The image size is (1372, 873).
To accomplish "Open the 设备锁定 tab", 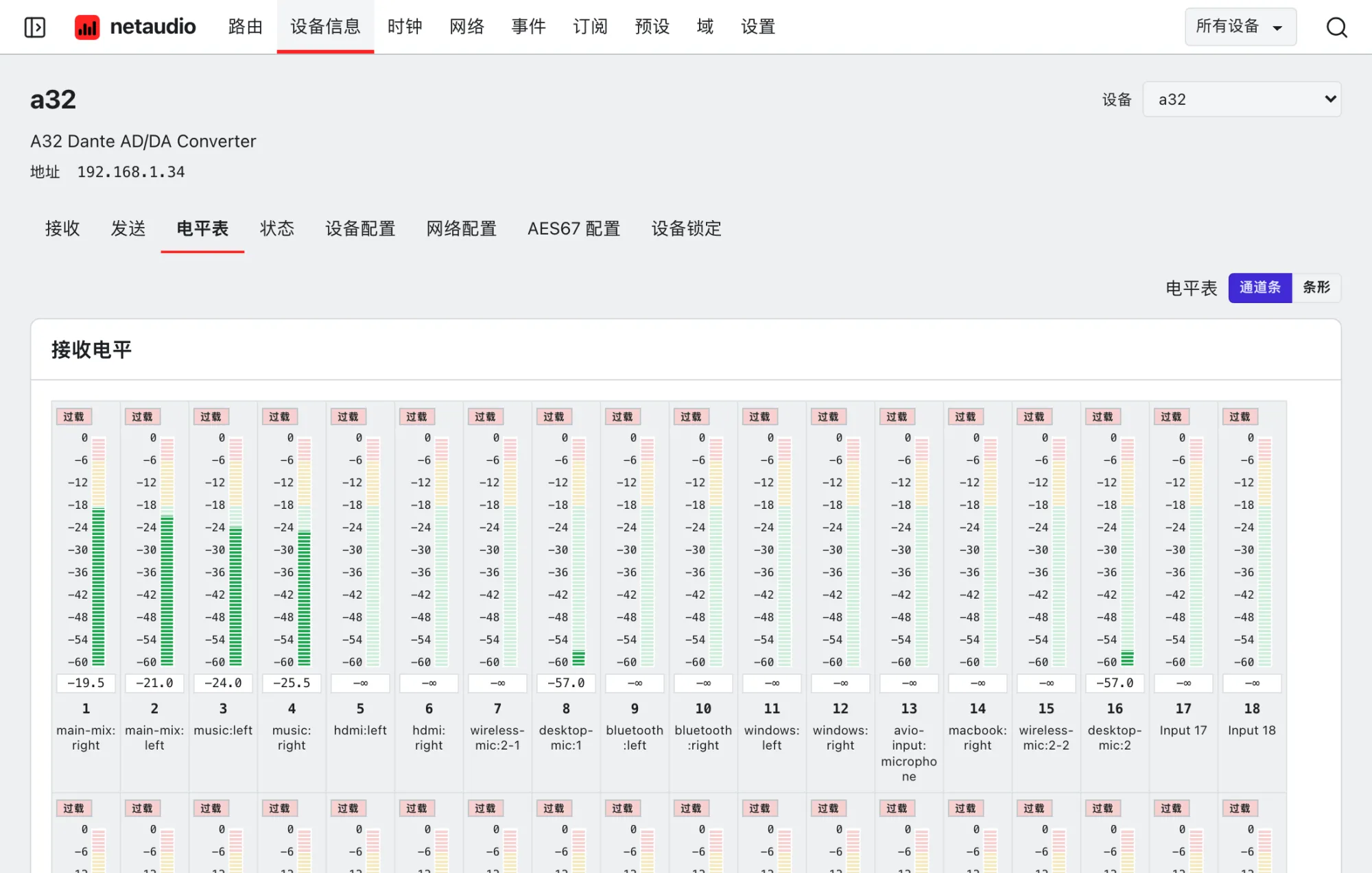I will click(x=687, y=228).
